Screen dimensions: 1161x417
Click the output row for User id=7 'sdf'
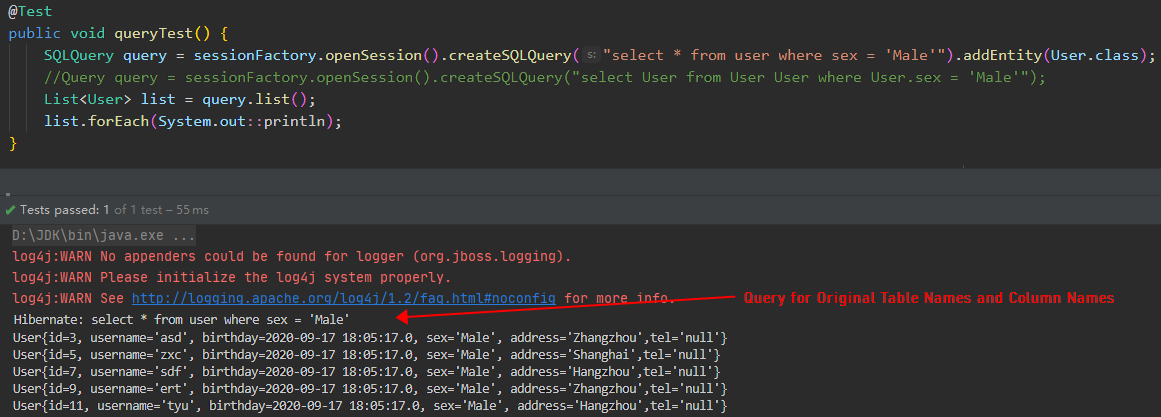click(367, 372)
